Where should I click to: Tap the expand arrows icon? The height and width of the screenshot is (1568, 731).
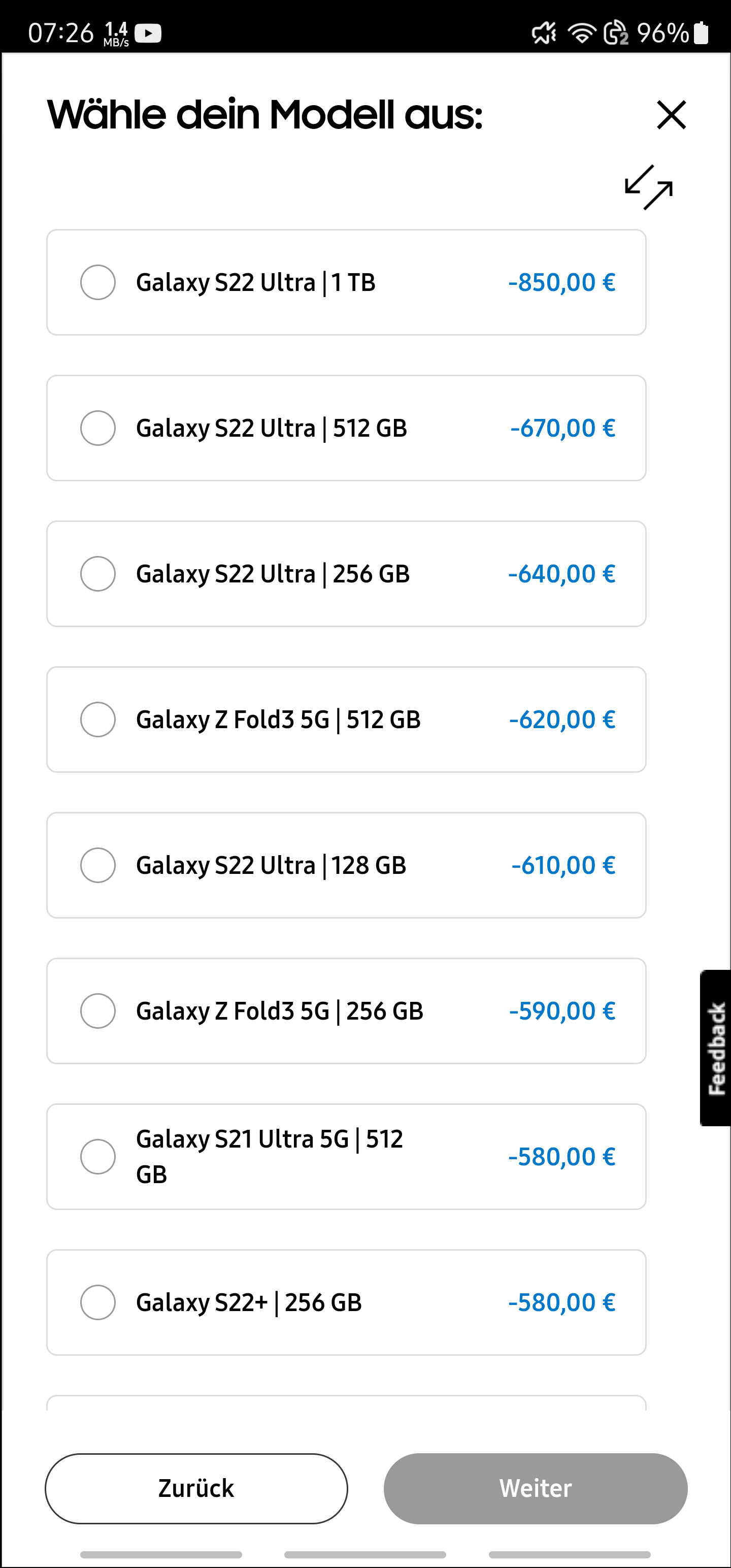click(649, 187)
